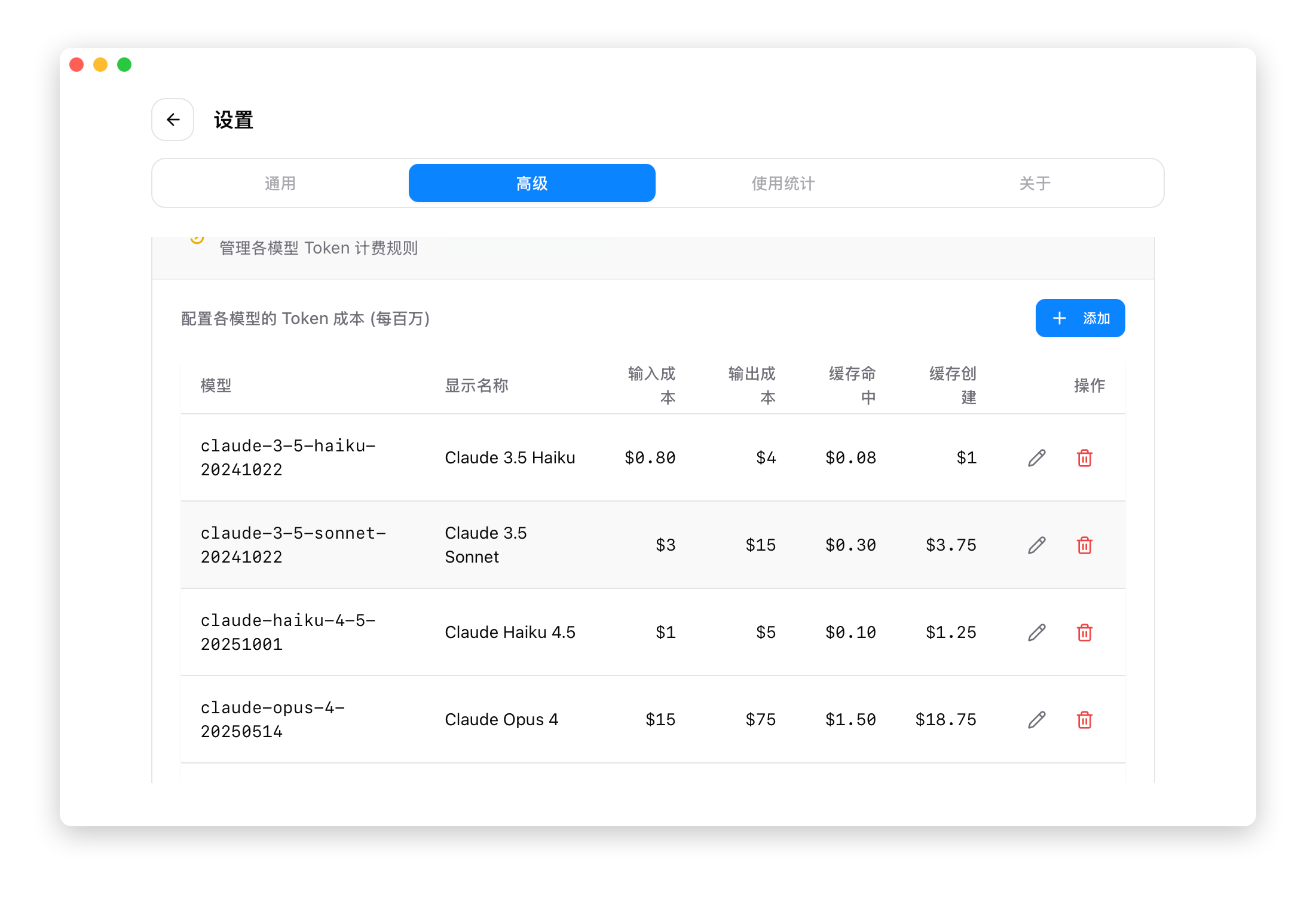Viewport: 1316px width, 898px height.
Task: Click the display name Claude Opus 4
Action: click(501, 720)
